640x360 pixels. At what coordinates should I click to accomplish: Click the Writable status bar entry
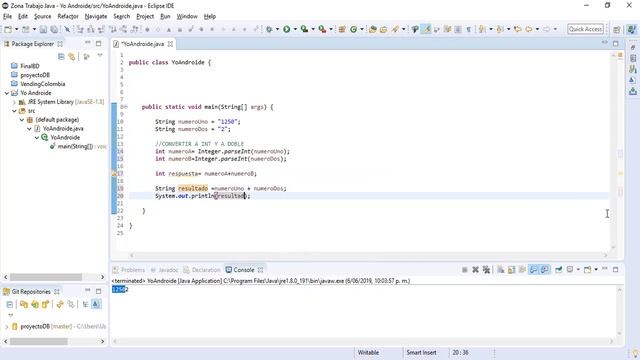[x=368, y=353]
